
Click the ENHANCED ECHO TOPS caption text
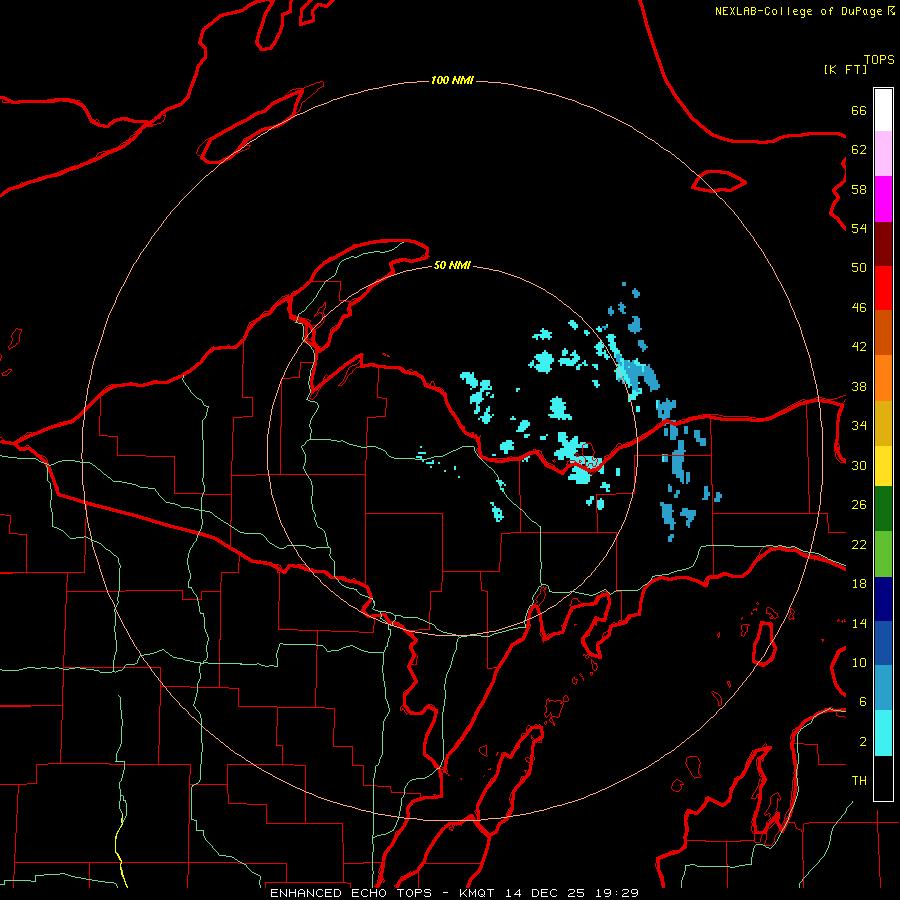tap(354, 893)
